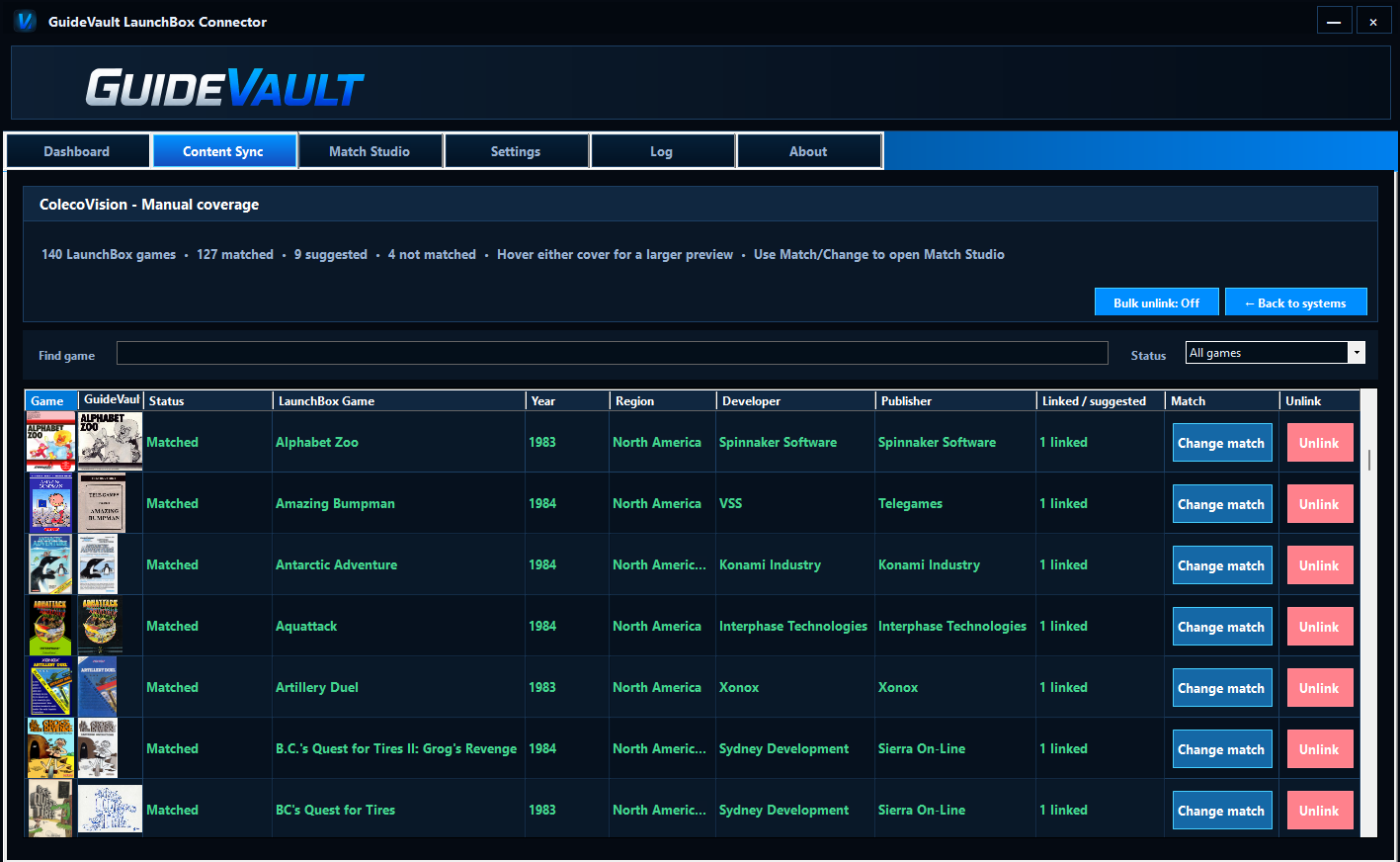Click Grog's Revenge GuideVault manual thumbnail
This screenshot has width=1400, height=862.
coord(98,748)
